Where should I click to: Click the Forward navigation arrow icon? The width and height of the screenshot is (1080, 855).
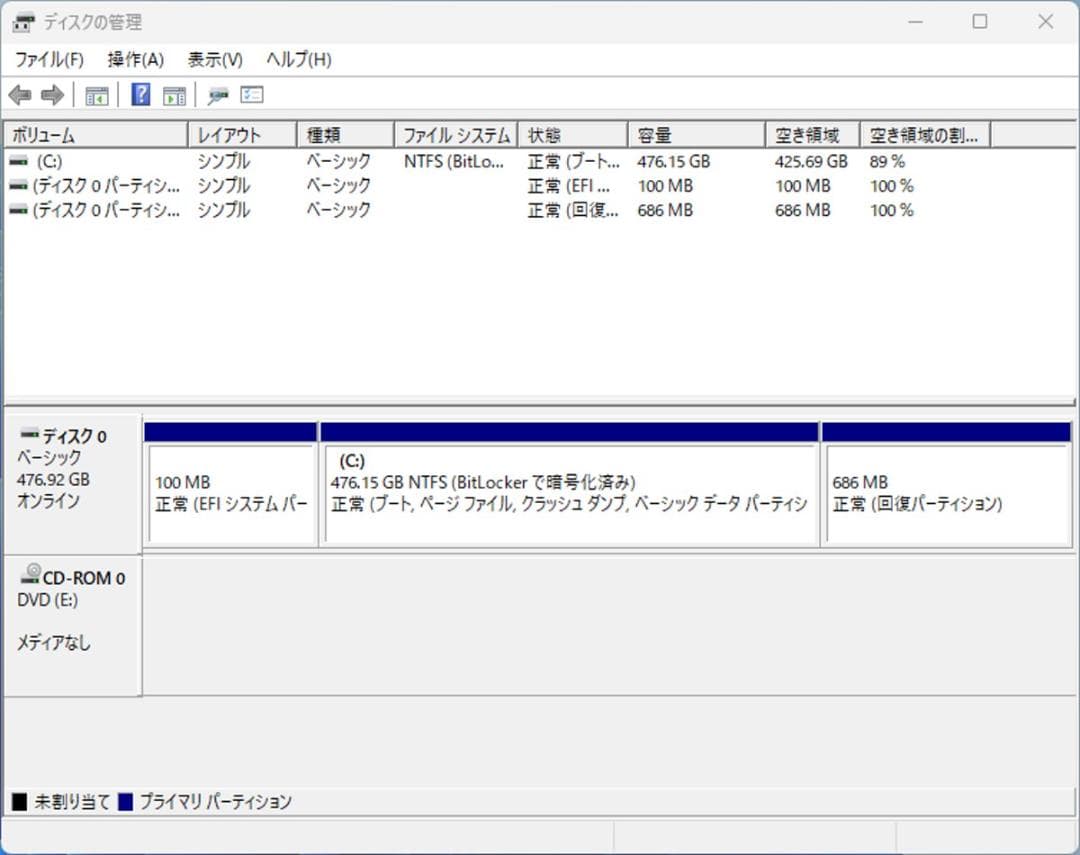coord(50,94)
